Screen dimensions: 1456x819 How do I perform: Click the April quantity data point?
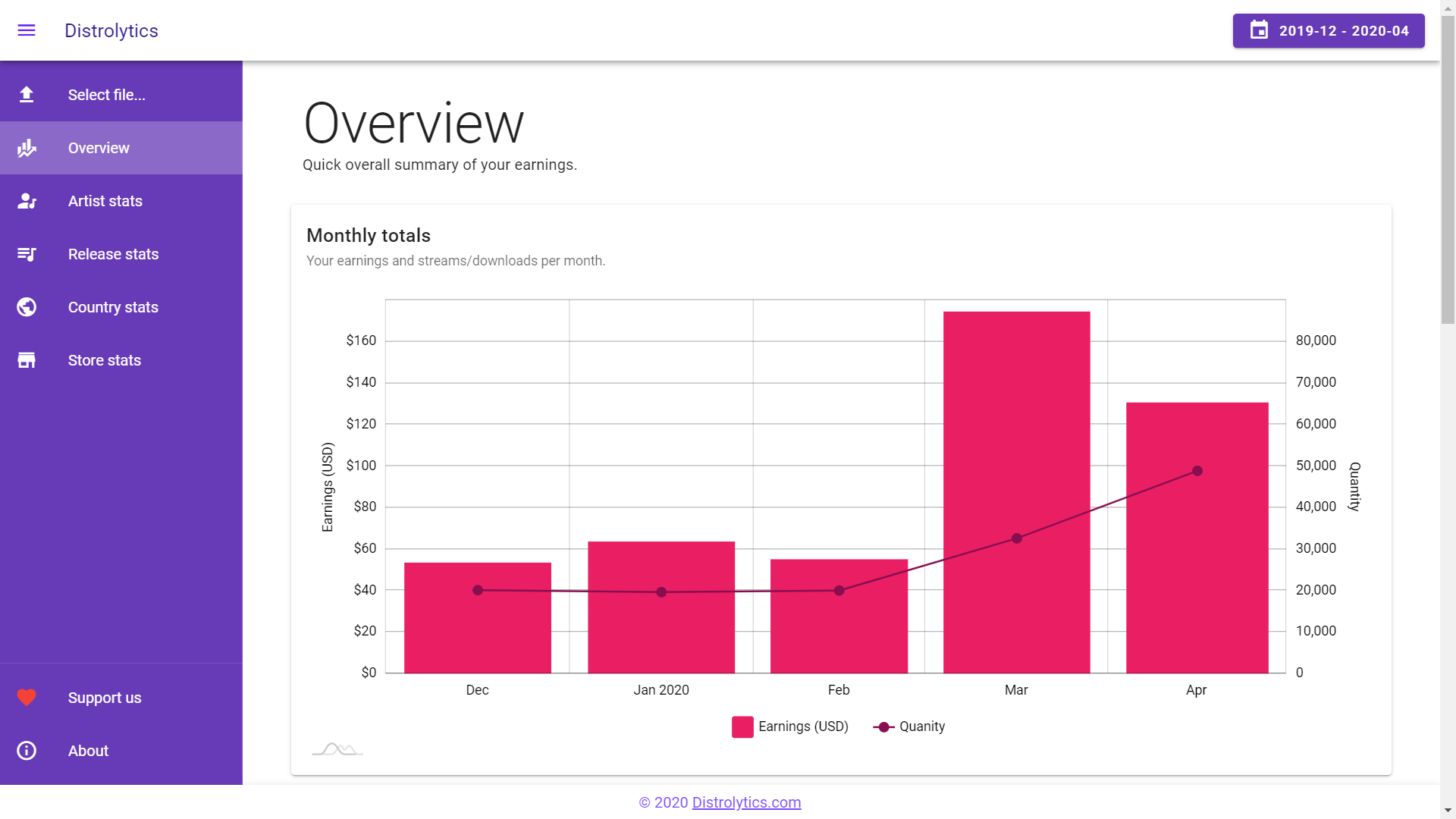click(x=1197, y=471)
